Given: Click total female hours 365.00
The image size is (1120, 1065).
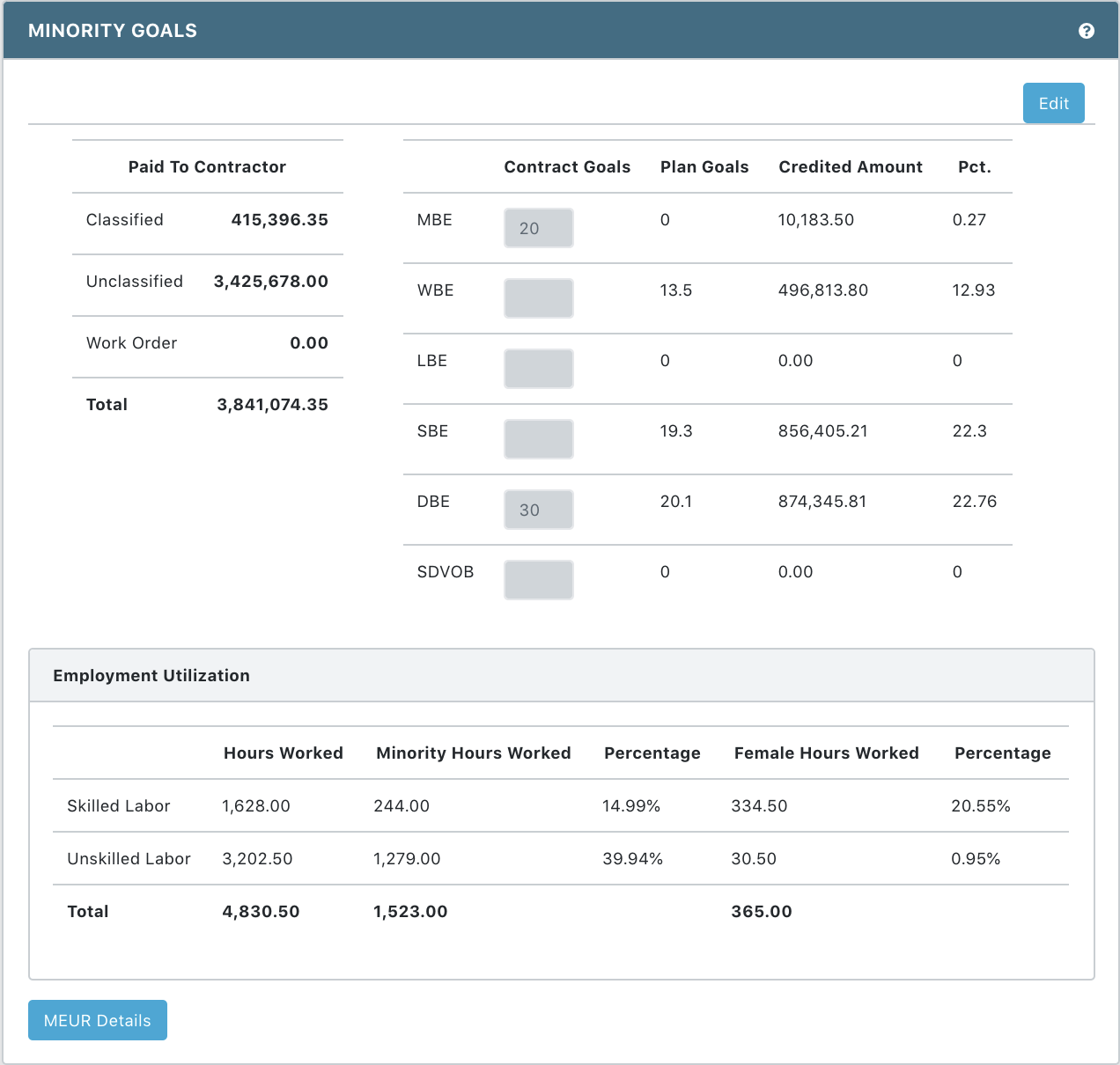Looking at the screenshot, I should coord(762,912).
